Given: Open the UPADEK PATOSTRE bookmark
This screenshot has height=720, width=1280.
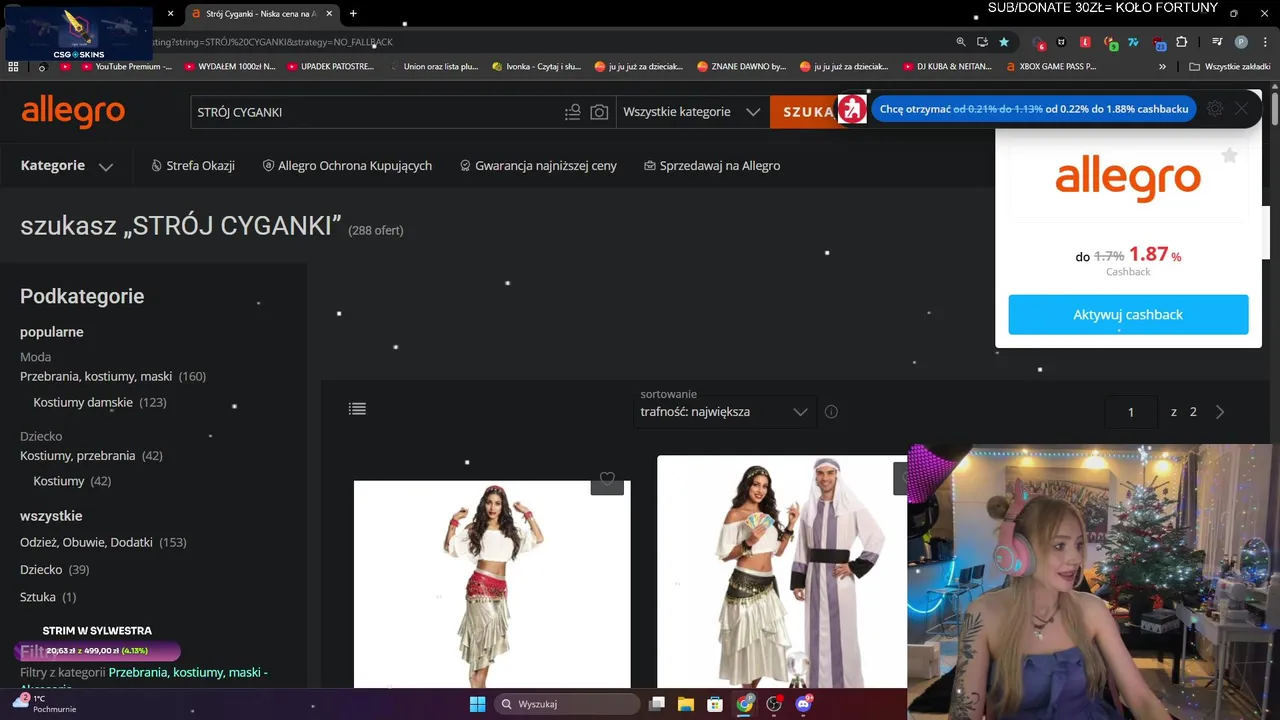Looking at the screenshot, I should 330,67.
